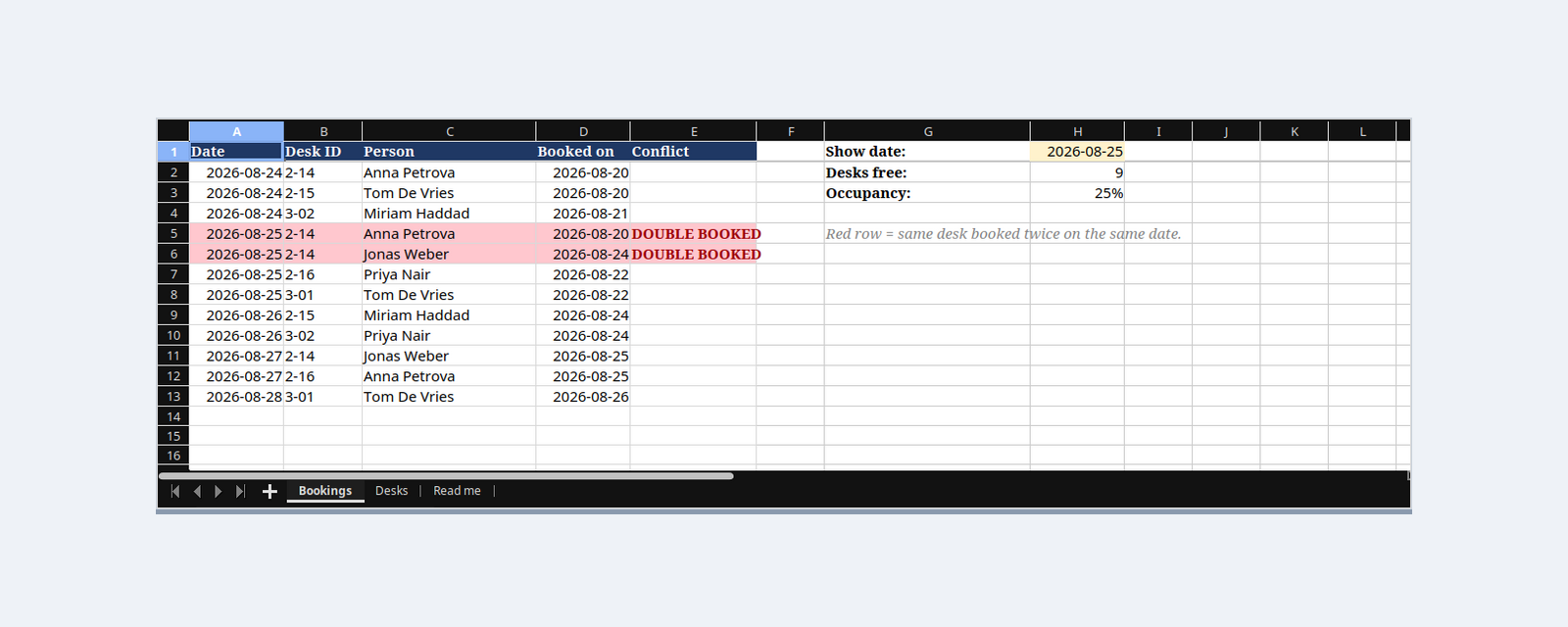Select Anna Petrova in row 12
Screen dimensions: 1568x627
(x=449, y=376)
